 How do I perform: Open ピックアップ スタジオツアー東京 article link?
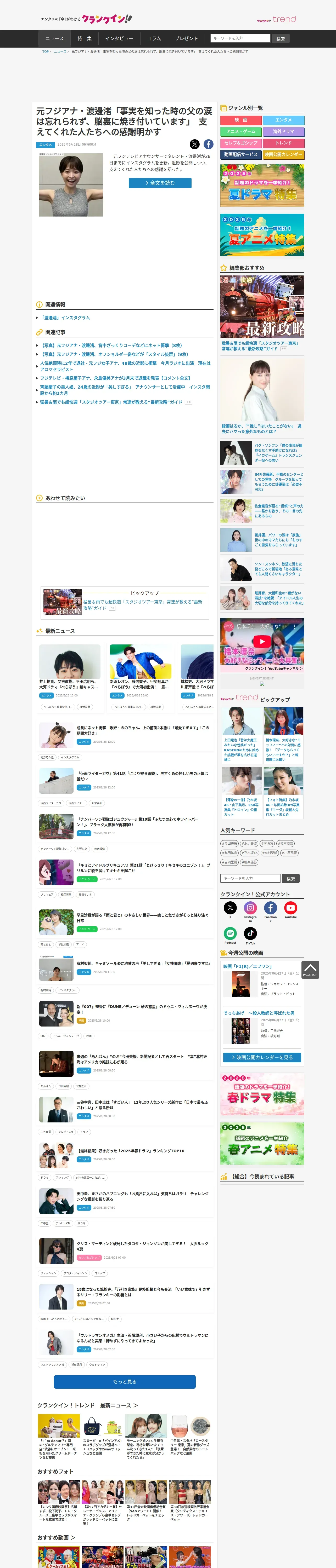pos(142,604)
